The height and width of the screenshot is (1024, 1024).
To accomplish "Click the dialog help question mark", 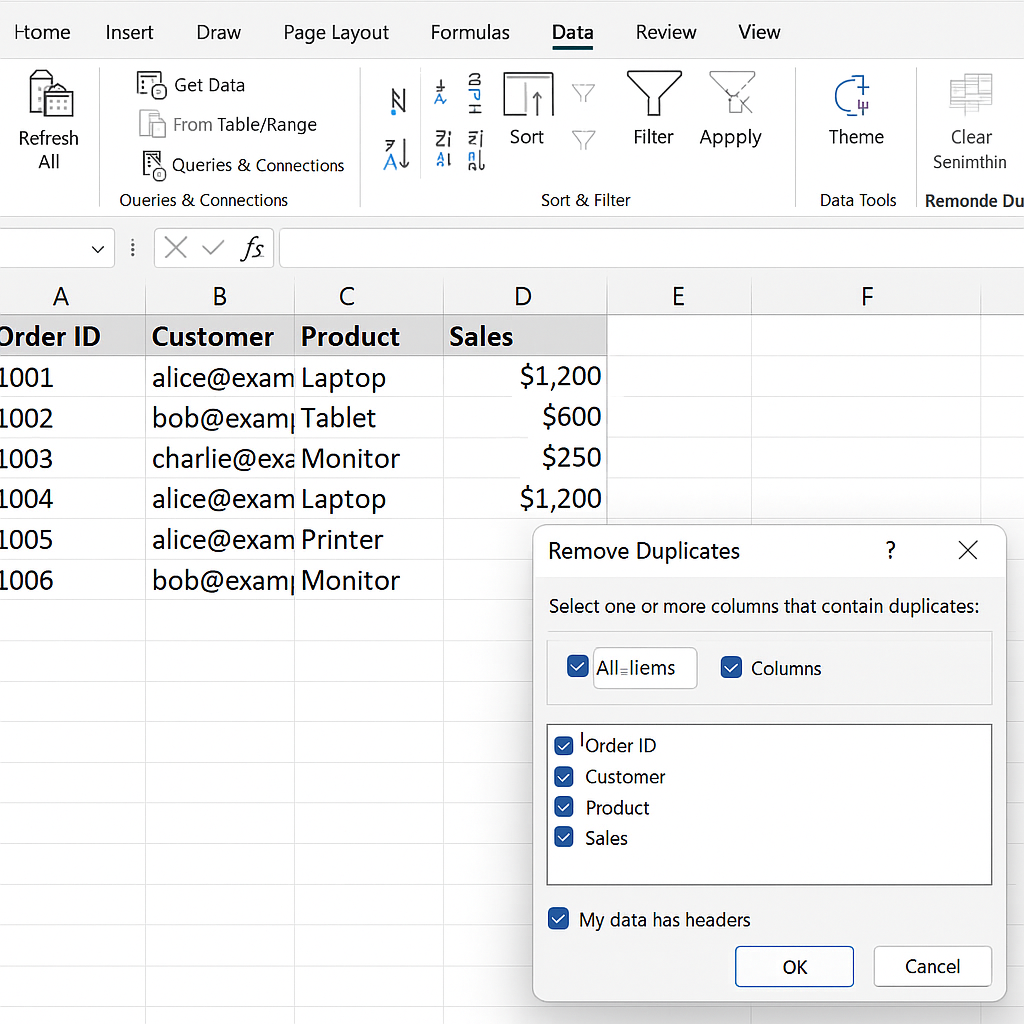I will (890, 550).
